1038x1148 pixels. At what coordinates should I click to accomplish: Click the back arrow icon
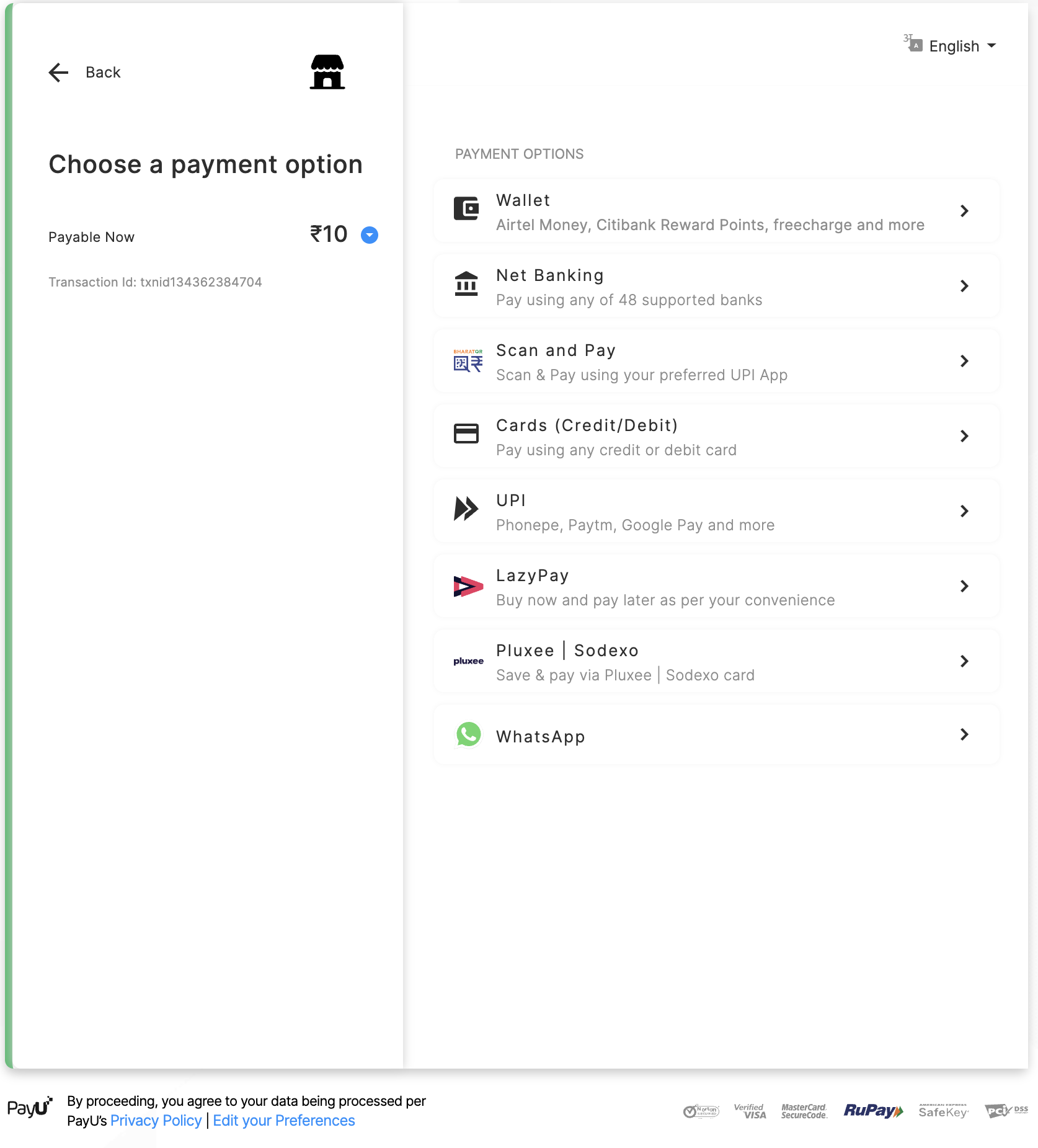[58, 73]
